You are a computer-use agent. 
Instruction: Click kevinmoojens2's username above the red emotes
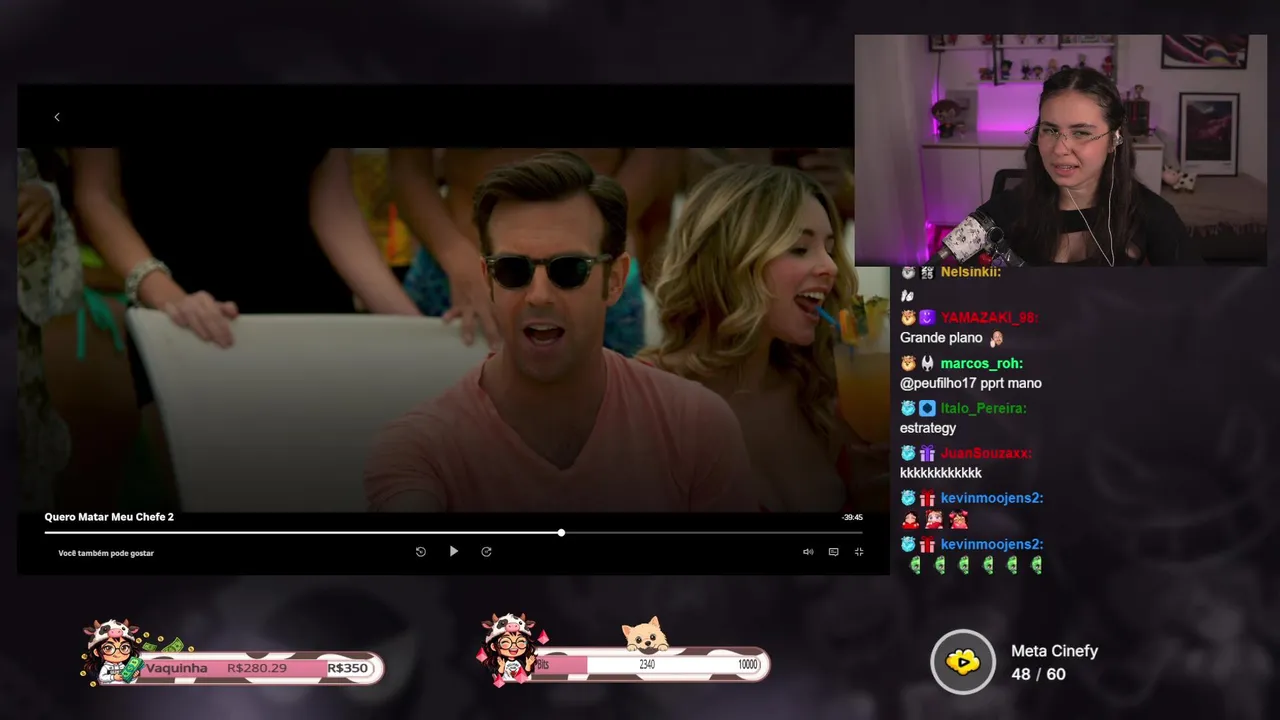pyautogui.click(x=991, y=498)
